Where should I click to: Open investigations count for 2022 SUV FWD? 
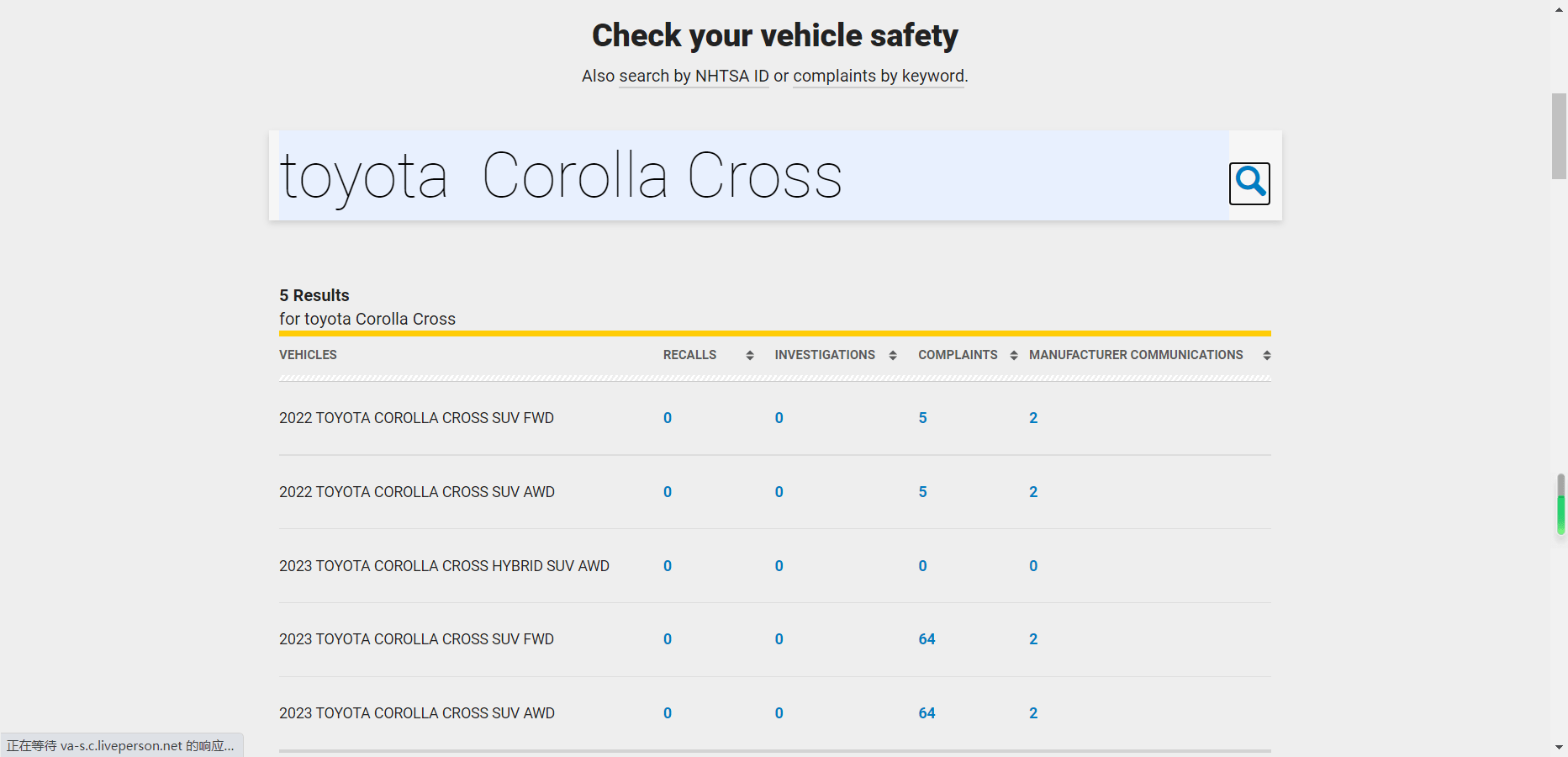coord(779,418)
